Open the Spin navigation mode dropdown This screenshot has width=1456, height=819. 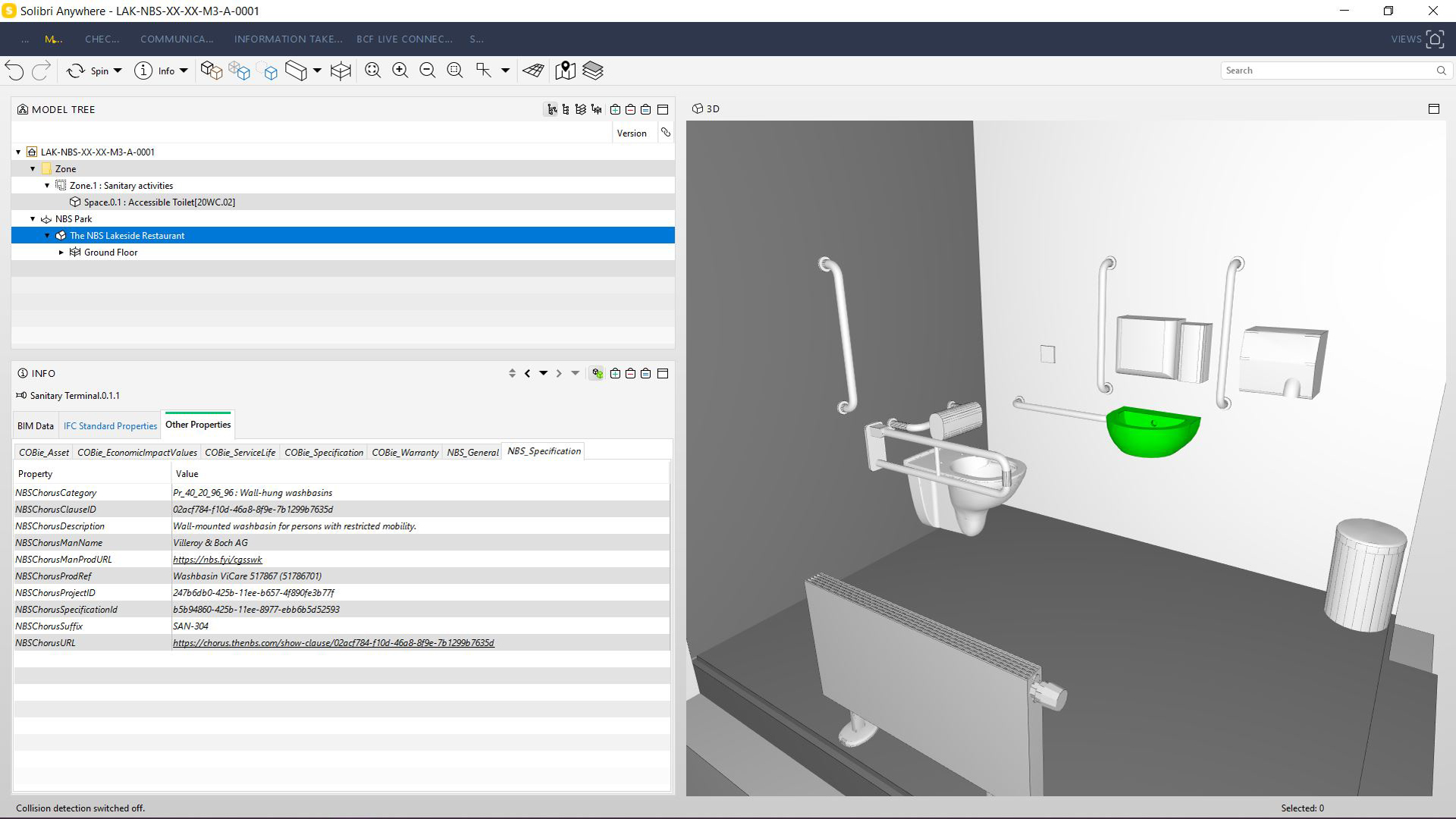(x=118, y=71)
